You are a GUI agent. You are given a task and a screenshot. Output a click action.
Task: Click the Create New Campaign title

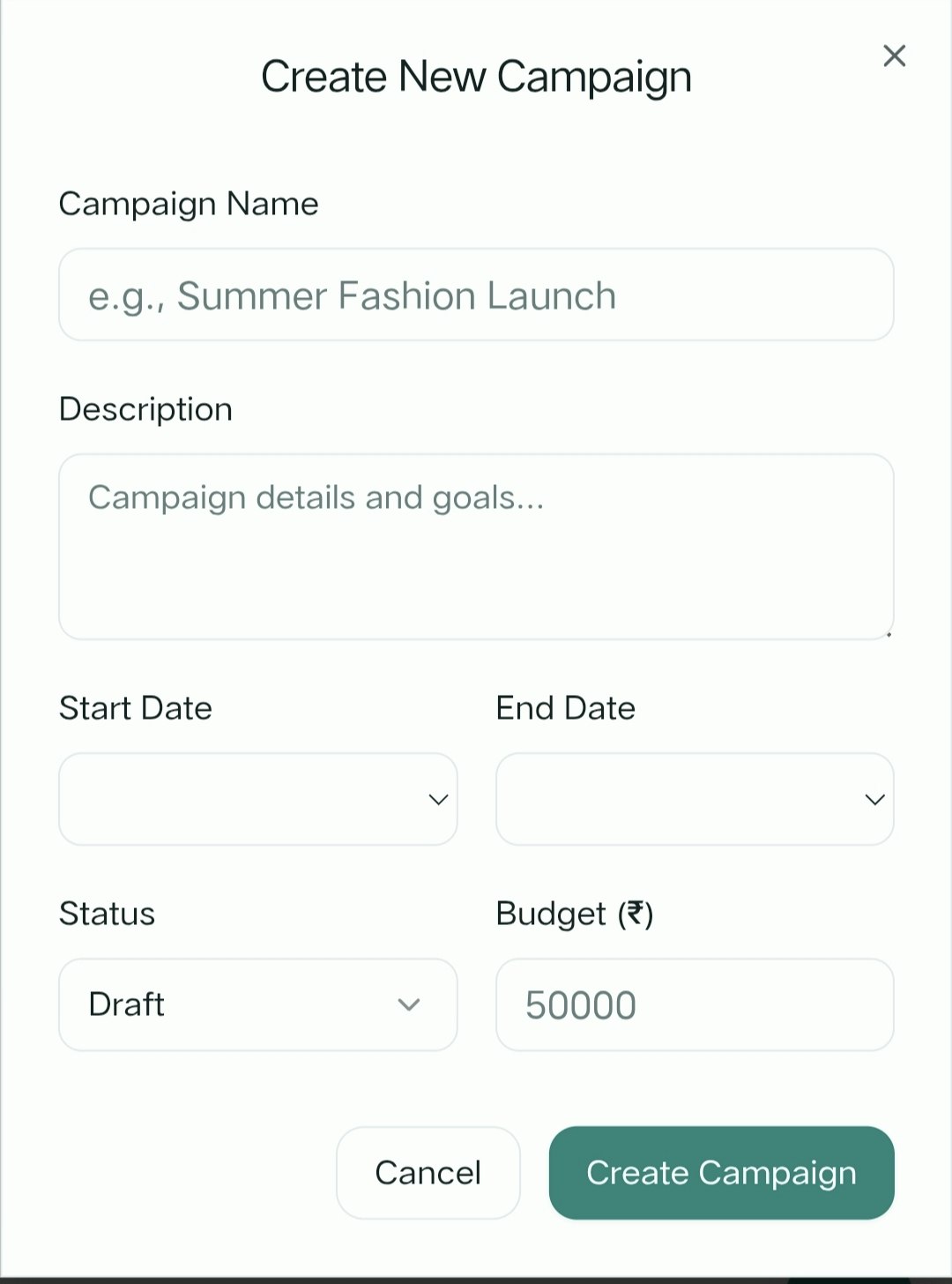pos(476,76)
